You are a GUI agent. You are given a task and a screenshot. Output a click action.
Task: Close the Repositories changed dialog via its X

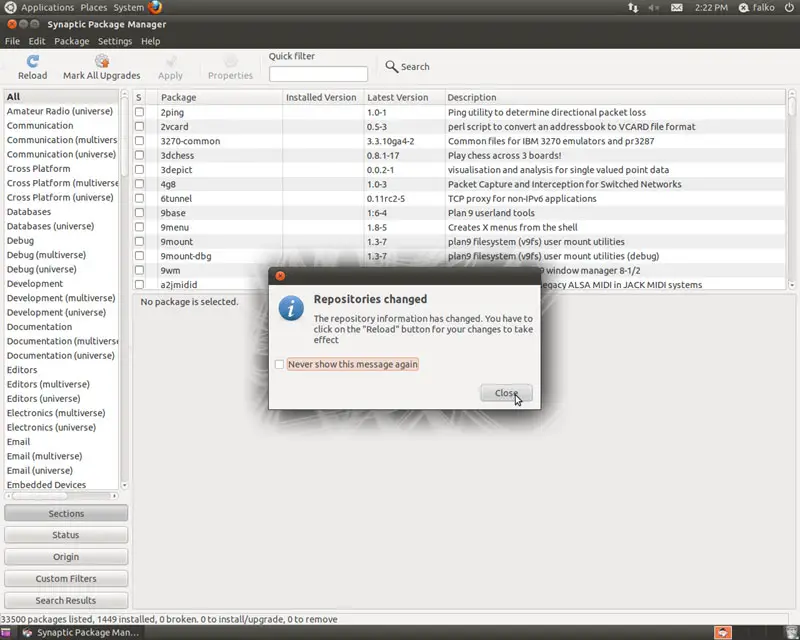[280, 276]
